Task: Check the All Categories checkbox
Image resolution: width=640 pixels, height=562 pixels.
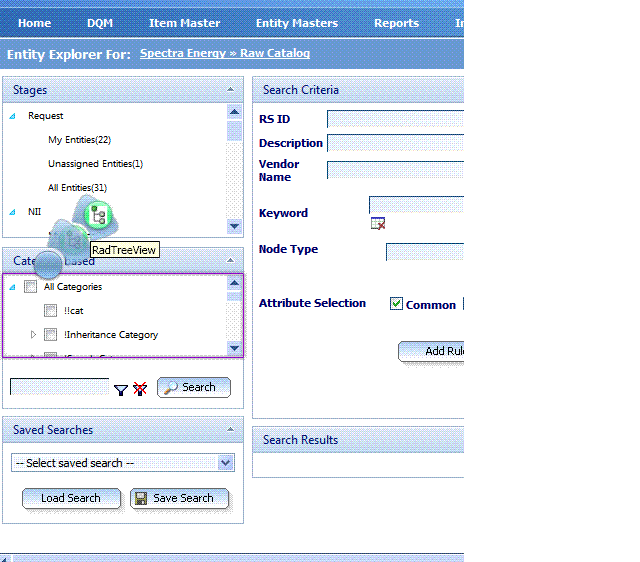Action: (31, 287)
